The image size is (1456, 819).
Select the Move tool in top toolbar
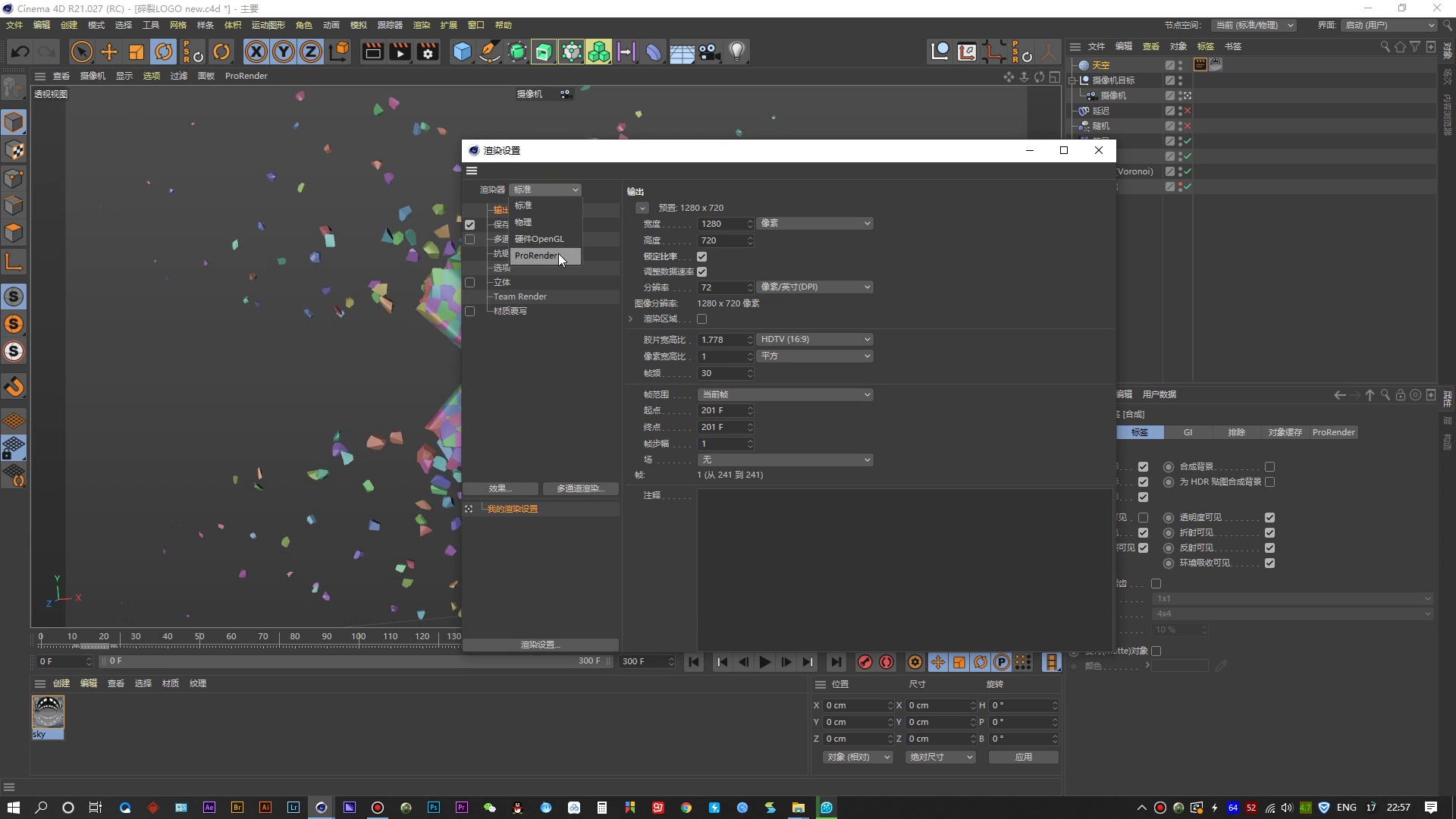point(109,52)
